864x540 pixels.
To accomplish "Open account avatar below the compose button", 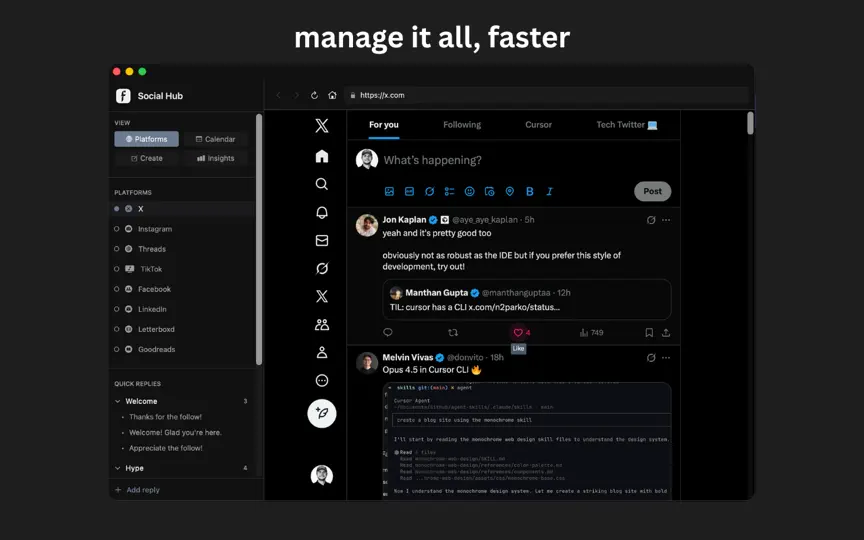I will [322, 475].
